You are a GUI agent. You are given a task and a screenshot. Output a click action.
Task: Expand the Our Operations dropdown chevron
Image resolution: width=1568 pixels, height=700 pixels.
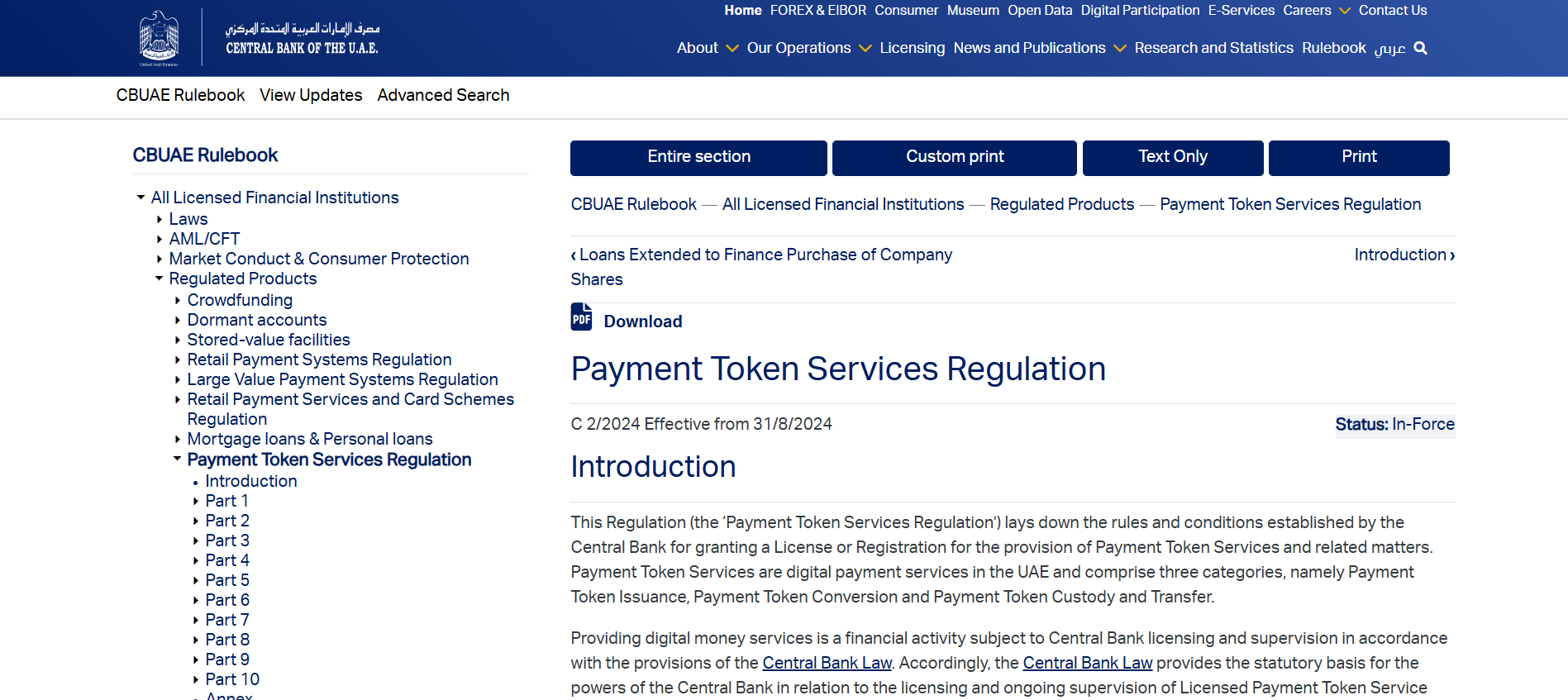[865, 49]
